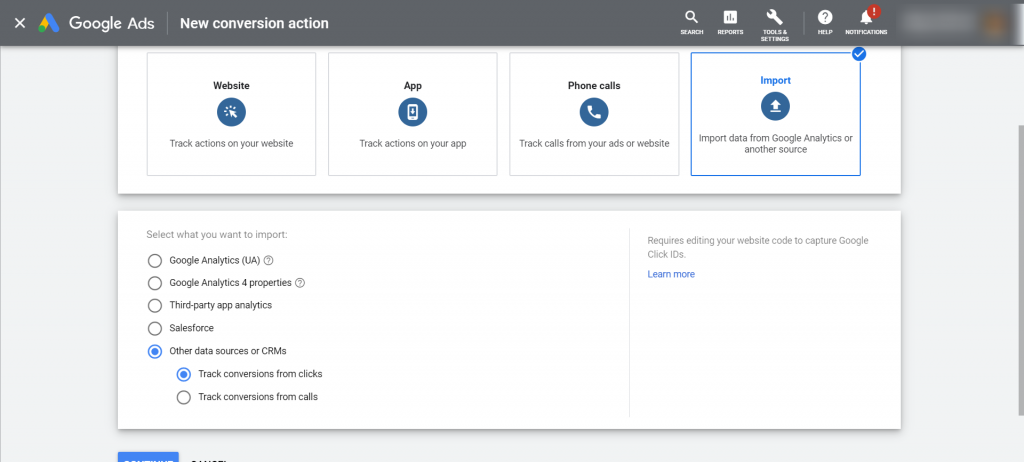Click the page vertical scrollbar
Image resolution: width=1024 pixels, height=462 pixels.
[1021, 270]
